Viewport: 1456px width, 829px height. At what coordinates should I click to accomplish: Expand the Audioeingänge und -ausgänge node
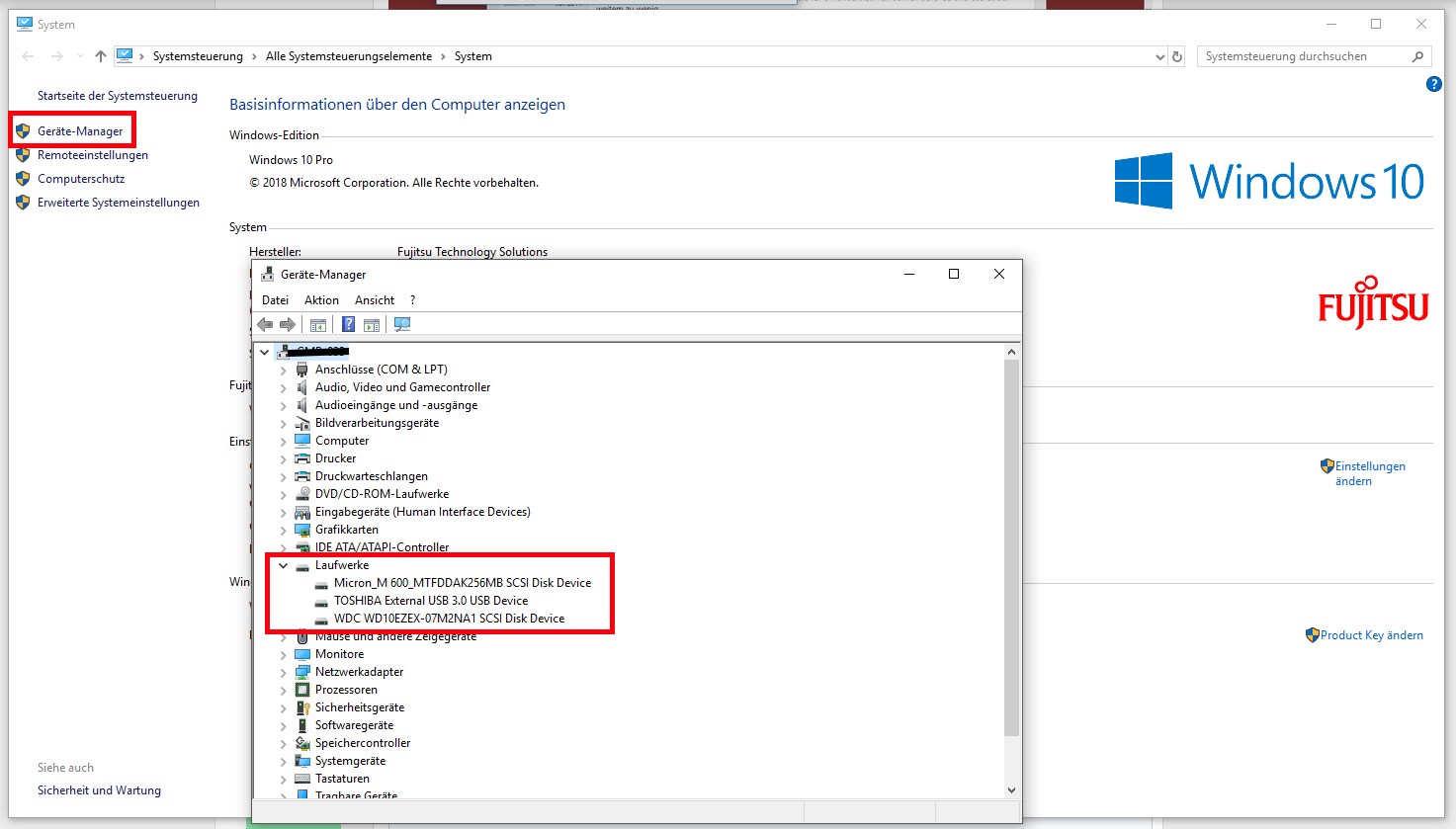(x=284, y=405)
